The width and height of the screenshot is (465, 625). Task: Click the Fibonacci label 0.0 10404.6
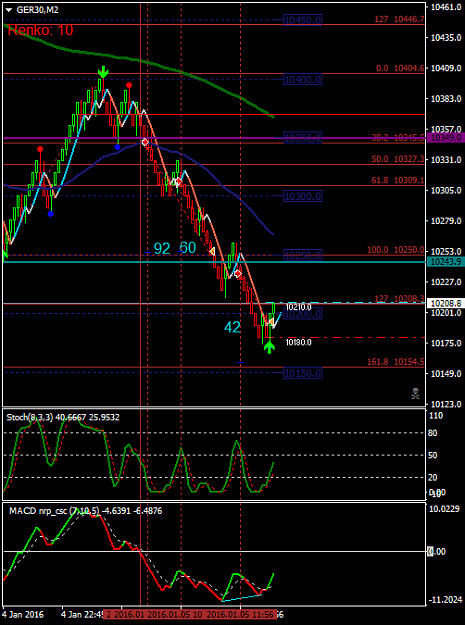(400, 69)
